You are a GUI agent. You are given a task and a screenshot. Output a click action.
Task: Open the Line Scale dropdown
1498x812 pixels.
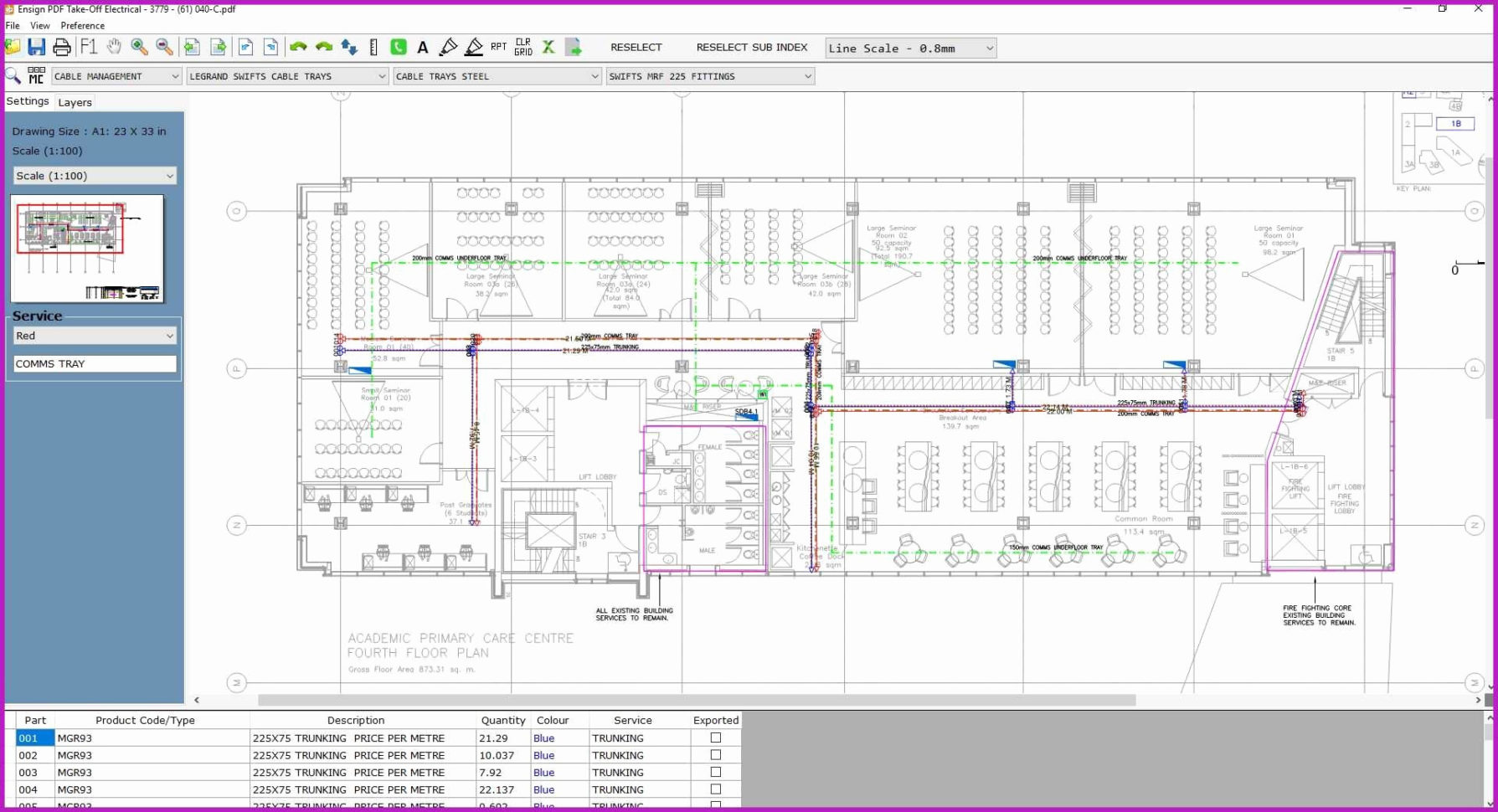(910, 49)
